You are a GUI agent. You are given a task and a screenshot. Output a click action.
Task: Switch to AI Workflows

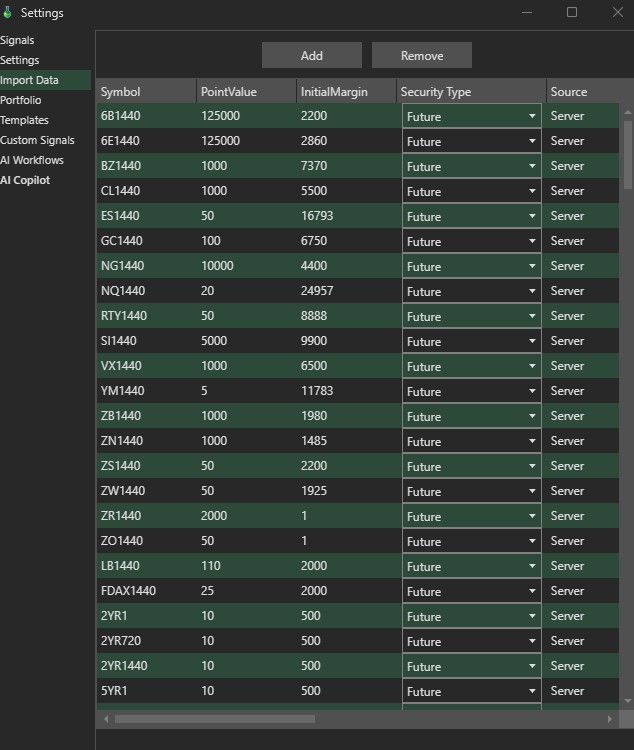click(x=32, y=160)
